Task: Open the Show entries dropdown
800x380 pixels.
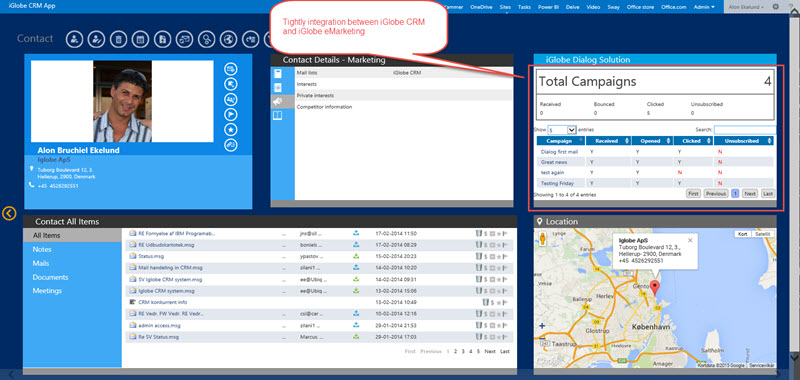Action: 562,130
